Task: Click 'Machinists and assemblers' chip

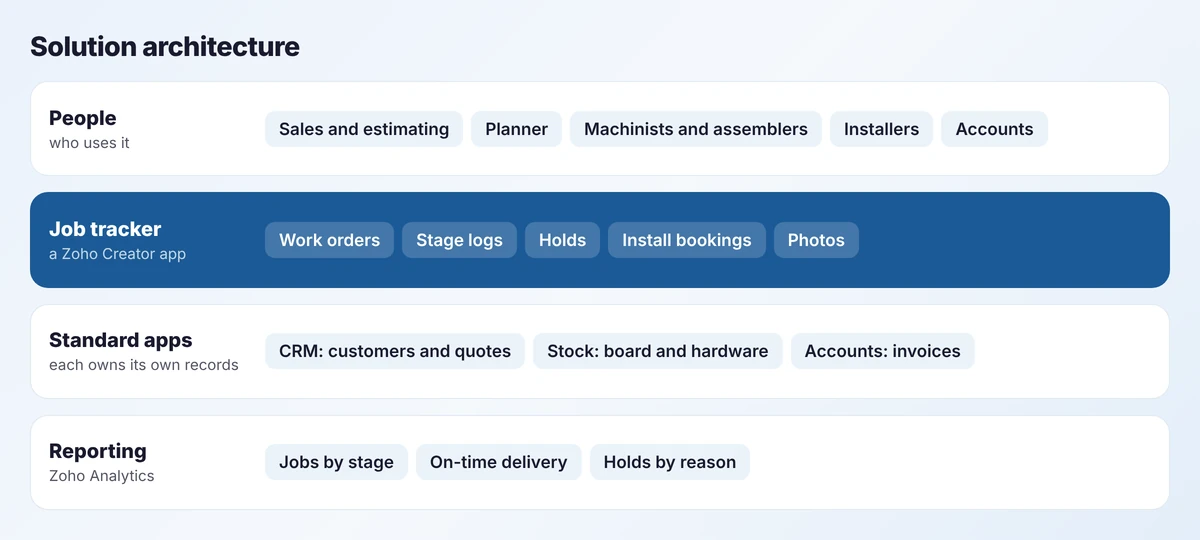Action: pyautogui.click(x=696, y=129)
